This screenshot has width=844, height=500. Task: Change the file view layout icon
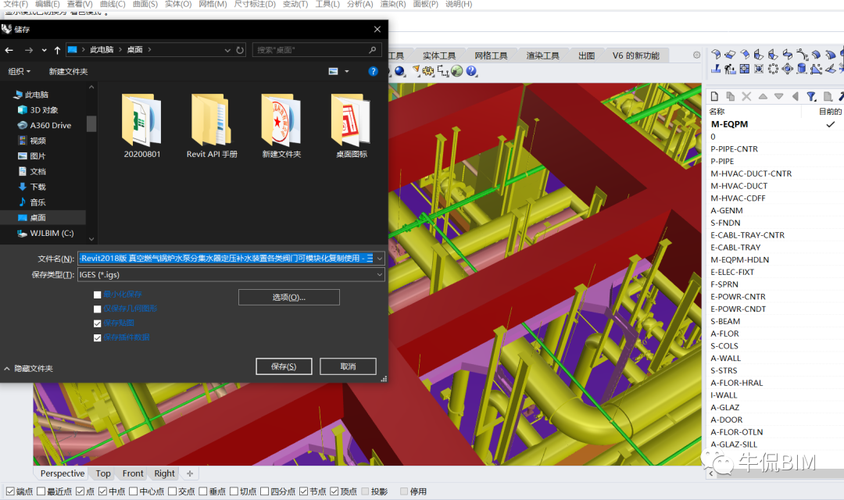tap(333, 71)
